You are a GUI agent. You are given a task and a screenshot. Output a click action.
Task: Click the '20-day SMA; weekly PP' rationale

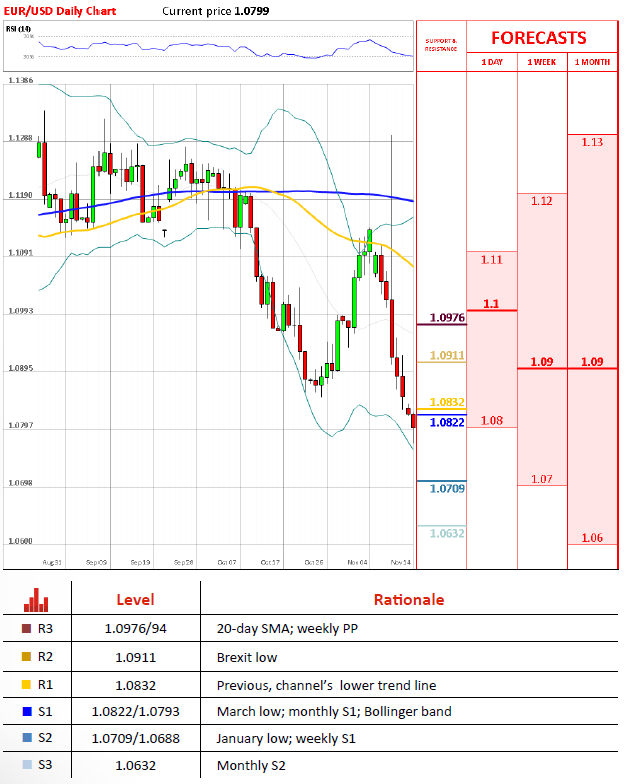coord(288,628)
